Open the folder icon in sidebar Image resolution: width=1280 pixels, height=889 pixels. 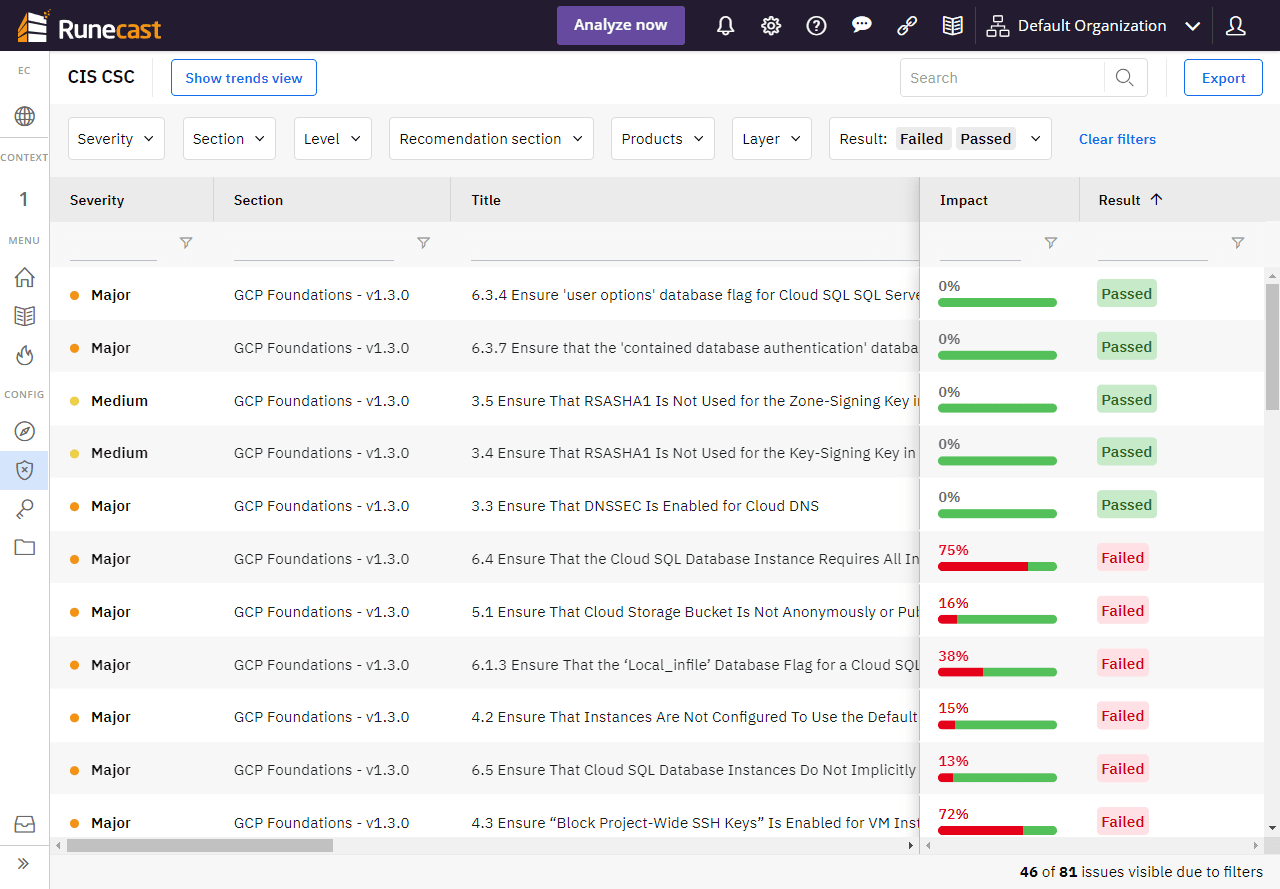[x=24, y=547]
